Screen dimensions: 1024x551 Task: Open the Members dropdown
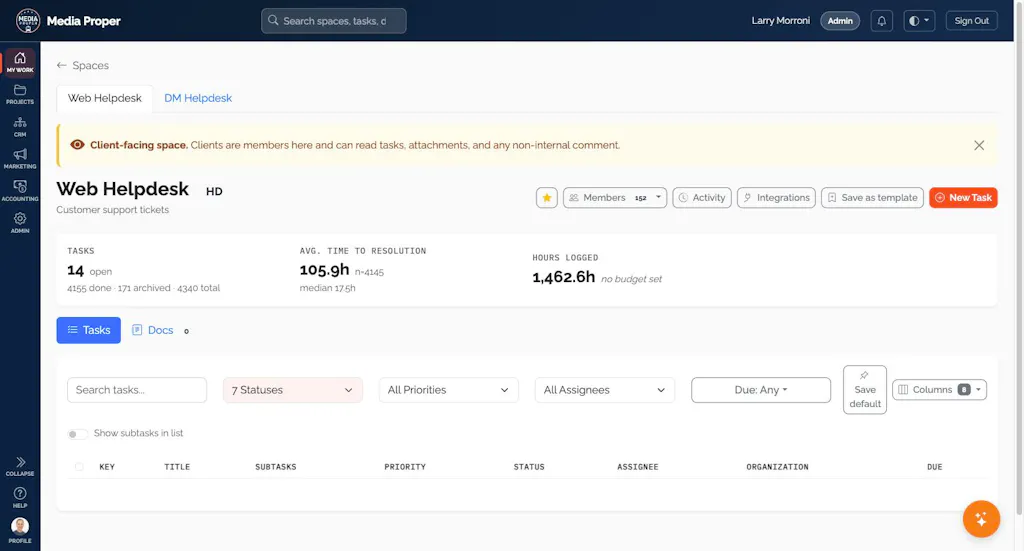click(615, 198)
